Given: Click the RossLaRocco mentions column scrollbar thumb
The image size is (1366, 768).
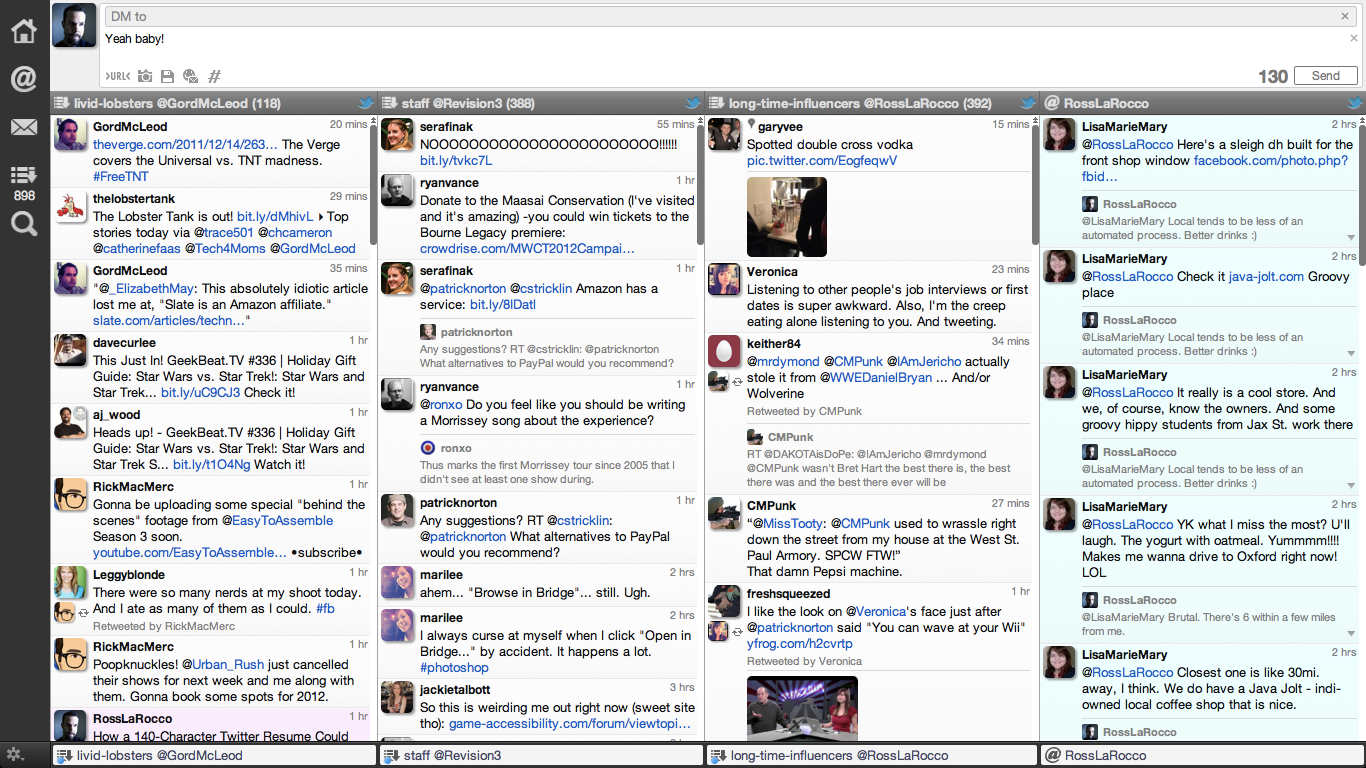Looking at the screenshot, I should pyautogui.click(x=1362, y=196).
